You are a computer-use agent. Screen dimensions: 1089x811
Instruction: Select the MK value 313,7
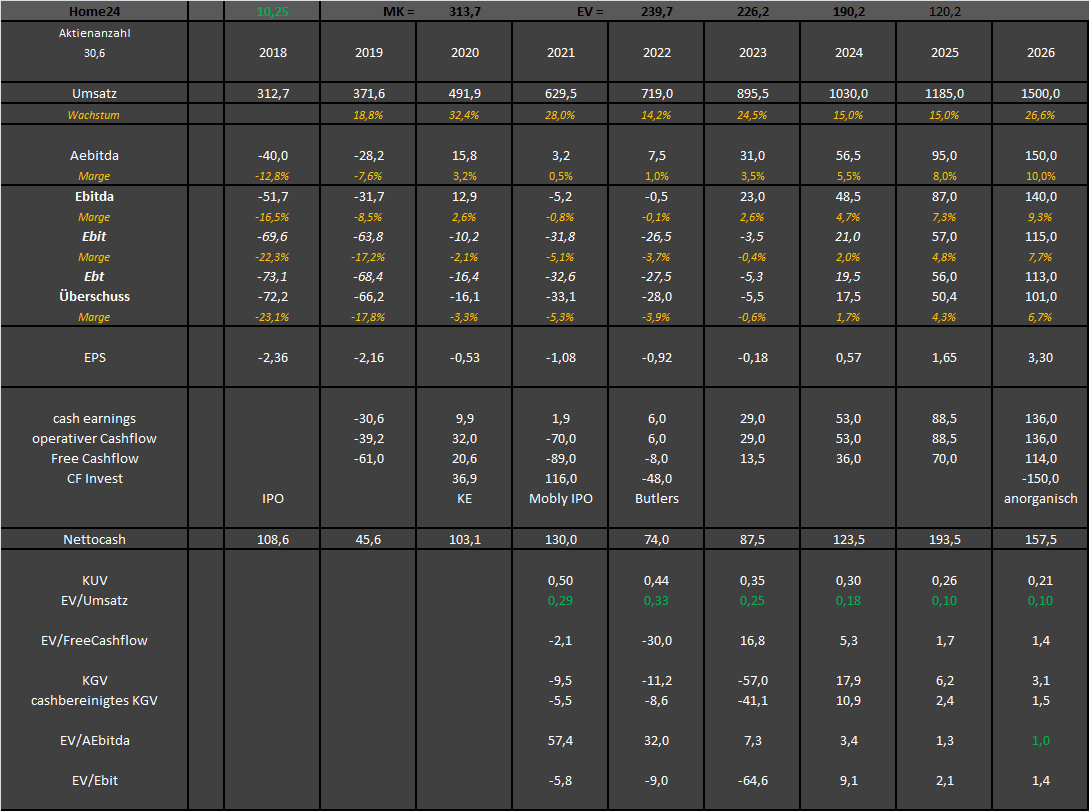pos(465,11)
